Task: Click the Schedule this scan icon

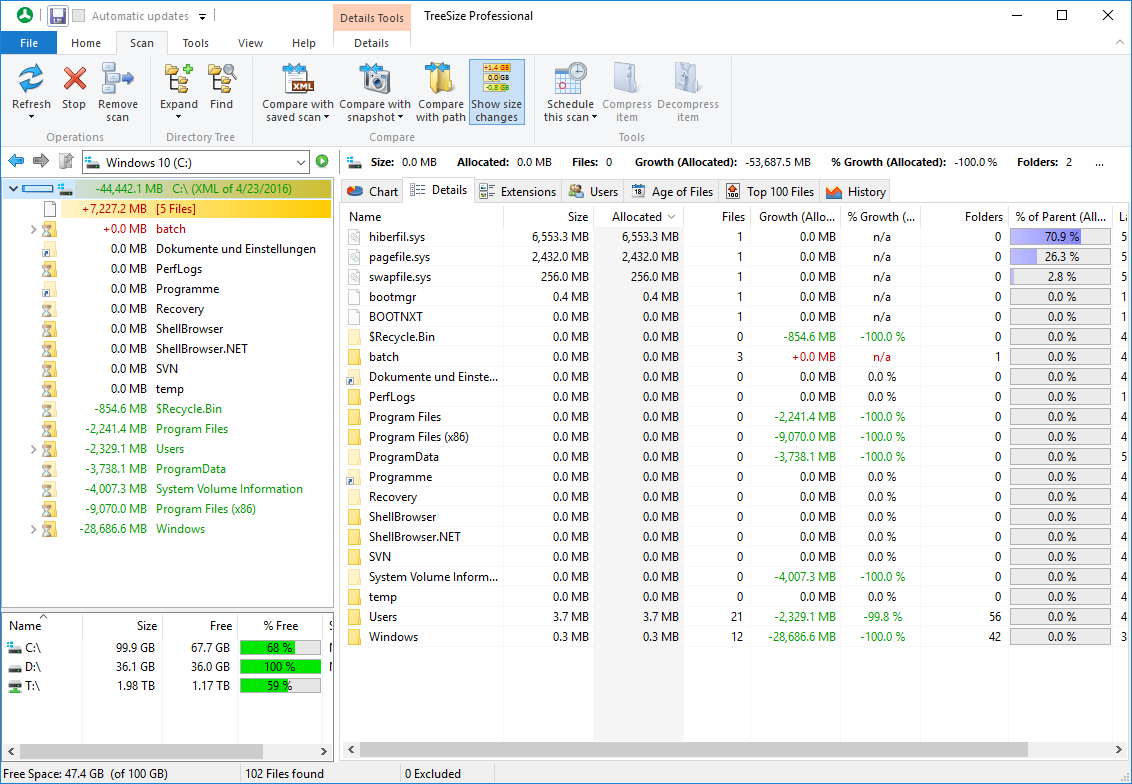Action: (x=570, y=80)
